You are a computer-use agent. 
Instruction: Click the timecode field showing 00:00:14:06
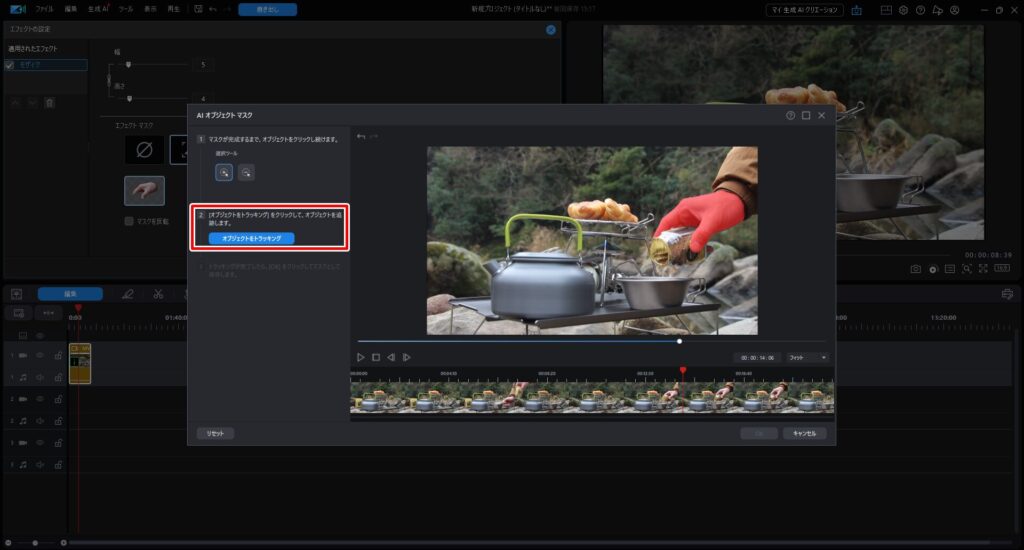tap(754, 357)
